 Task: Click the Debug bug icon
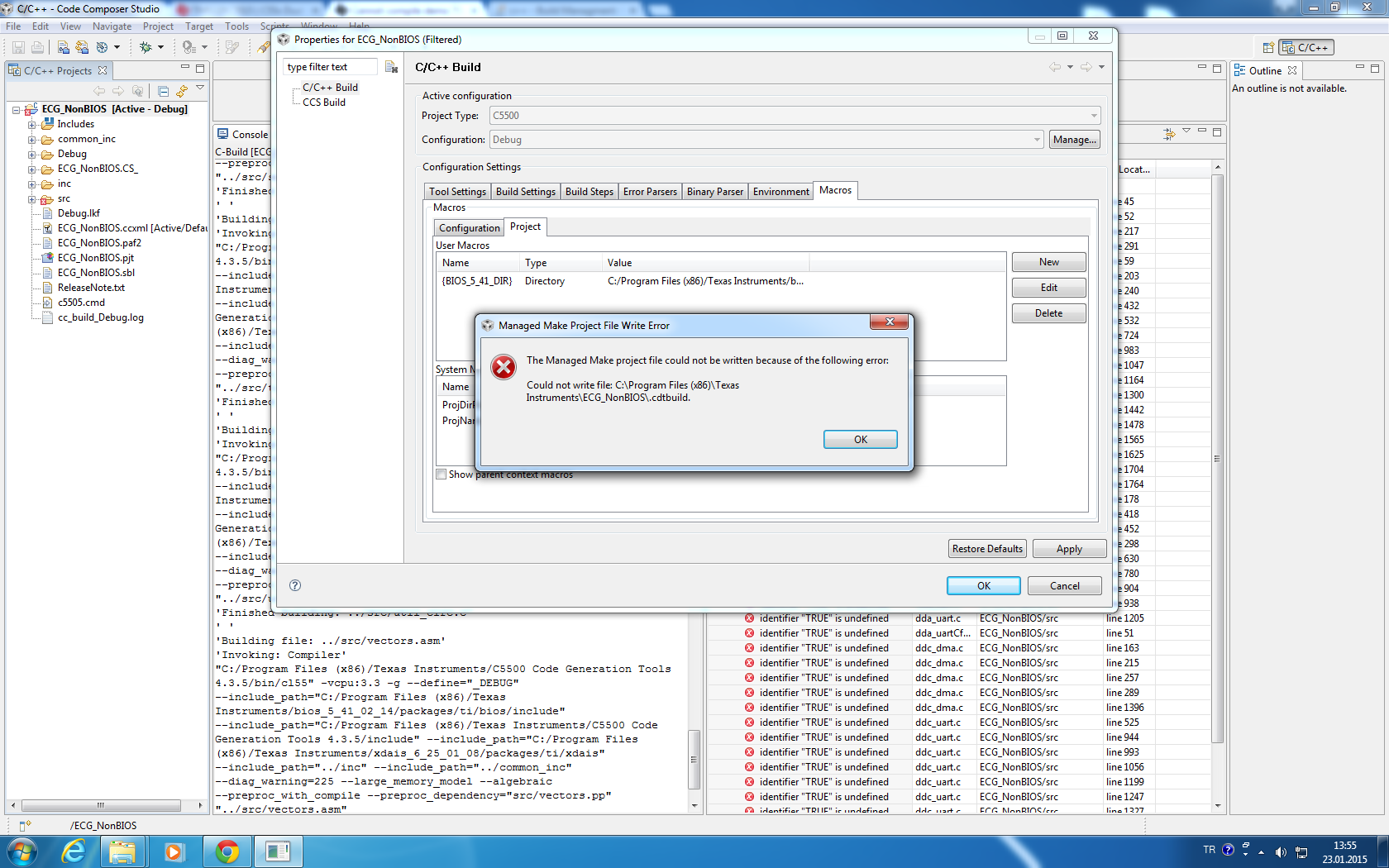click(146, 47)
